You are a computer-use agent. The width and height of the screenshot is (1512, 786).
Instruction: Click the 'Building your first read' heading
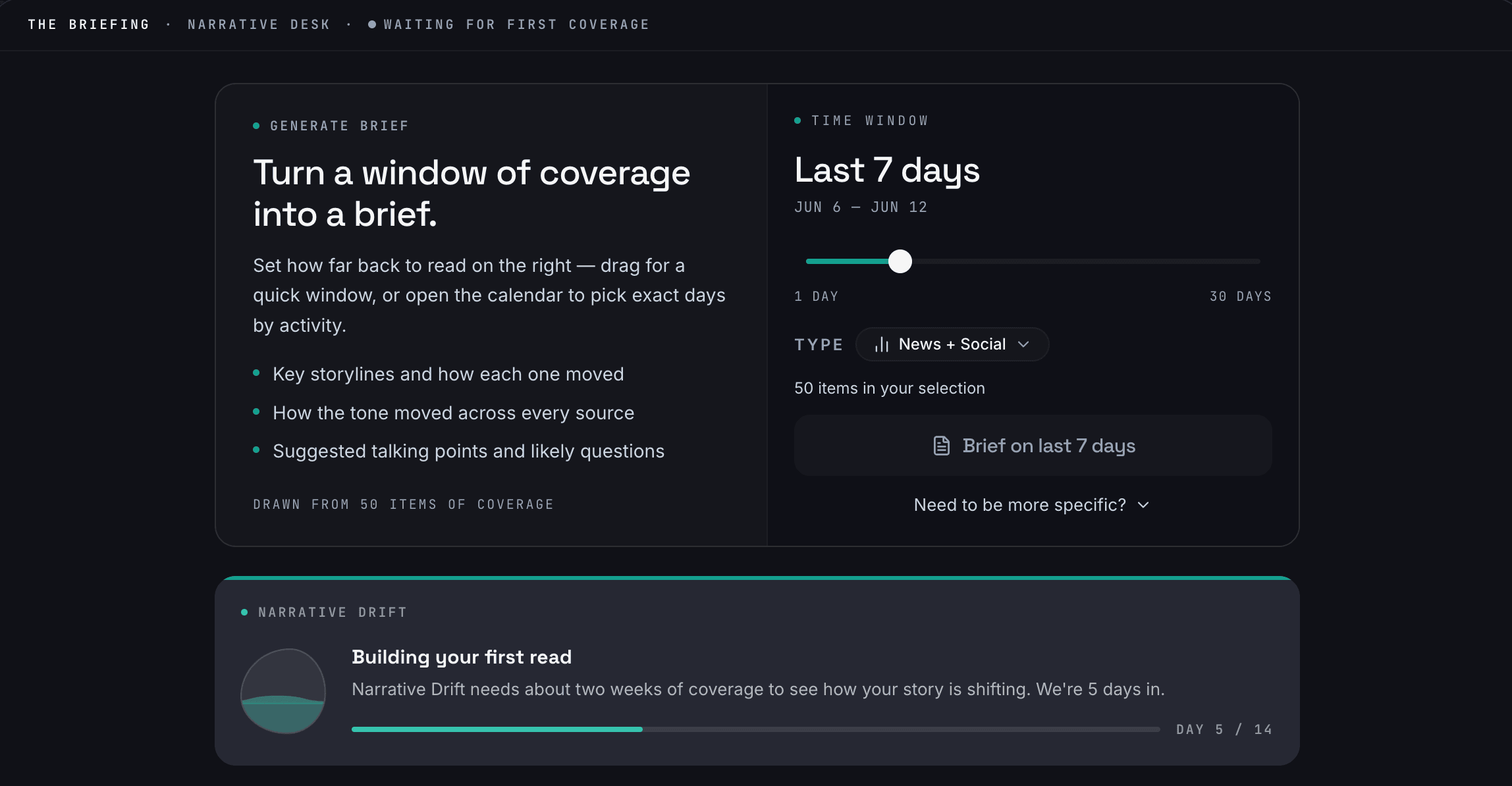(462, 657)
